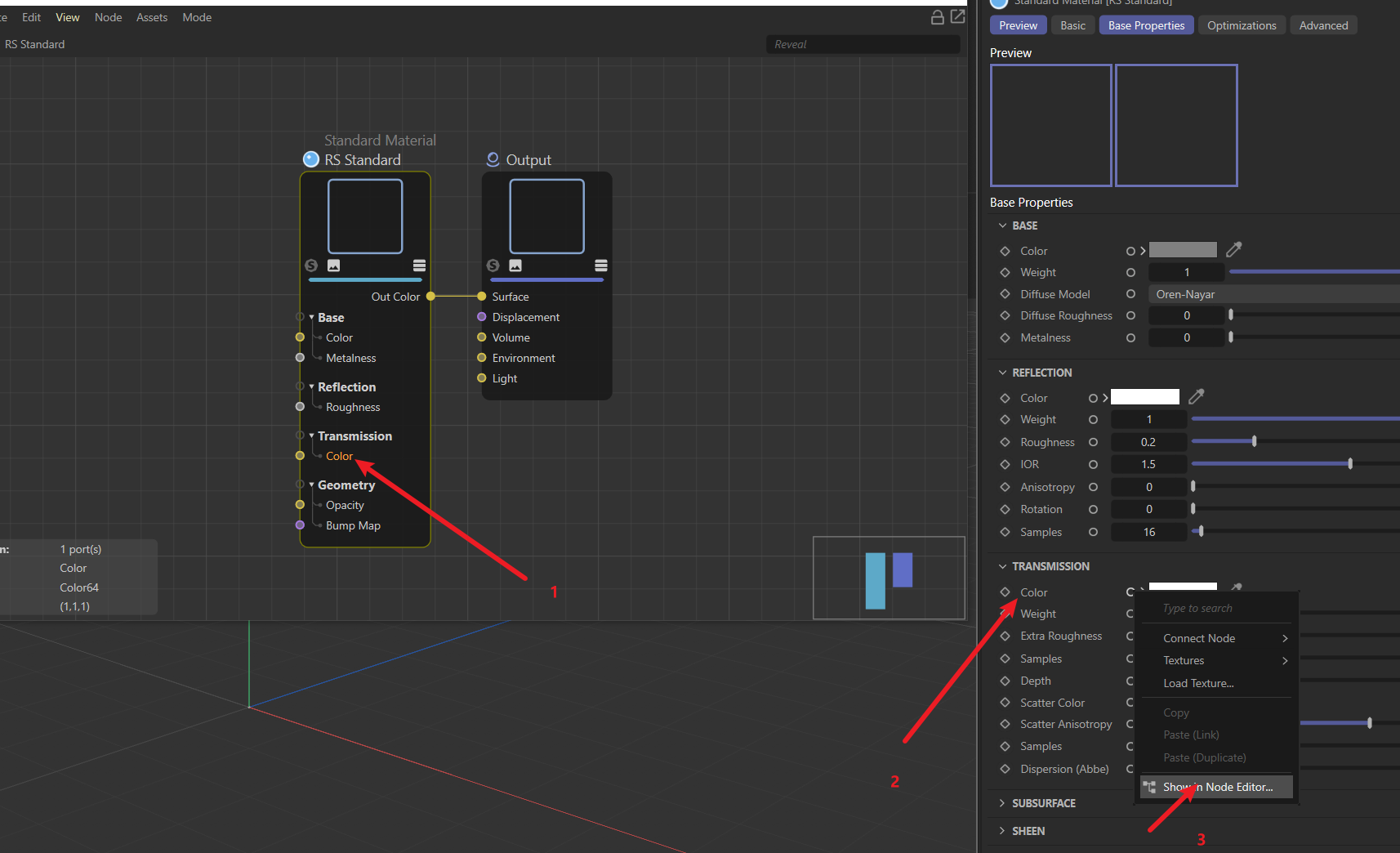Open the Diffuse Model Oren-Nayar dropdown

[1273, 294]
